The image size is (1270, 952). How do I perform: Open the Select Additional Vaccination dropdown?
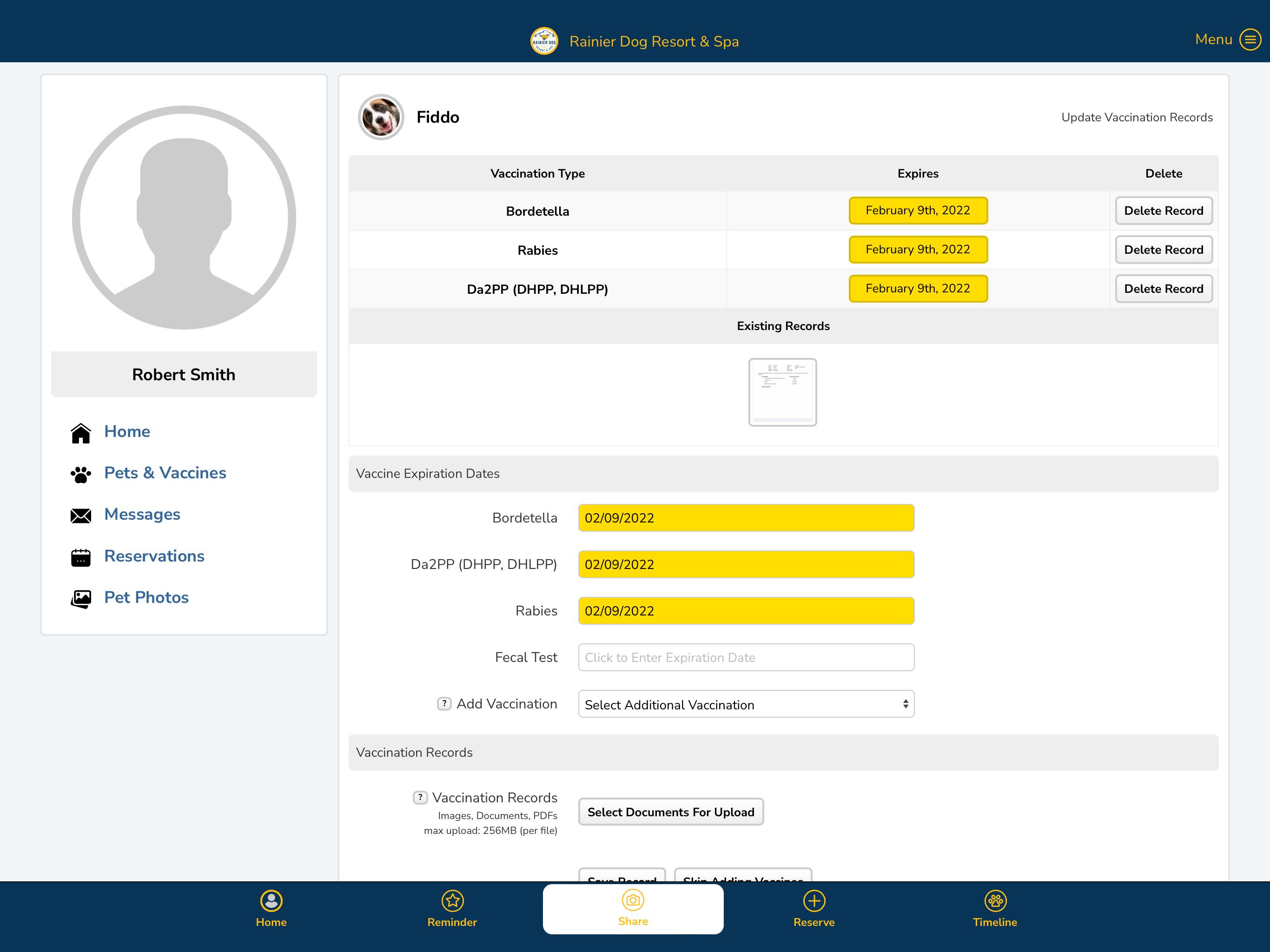[746, 704]
